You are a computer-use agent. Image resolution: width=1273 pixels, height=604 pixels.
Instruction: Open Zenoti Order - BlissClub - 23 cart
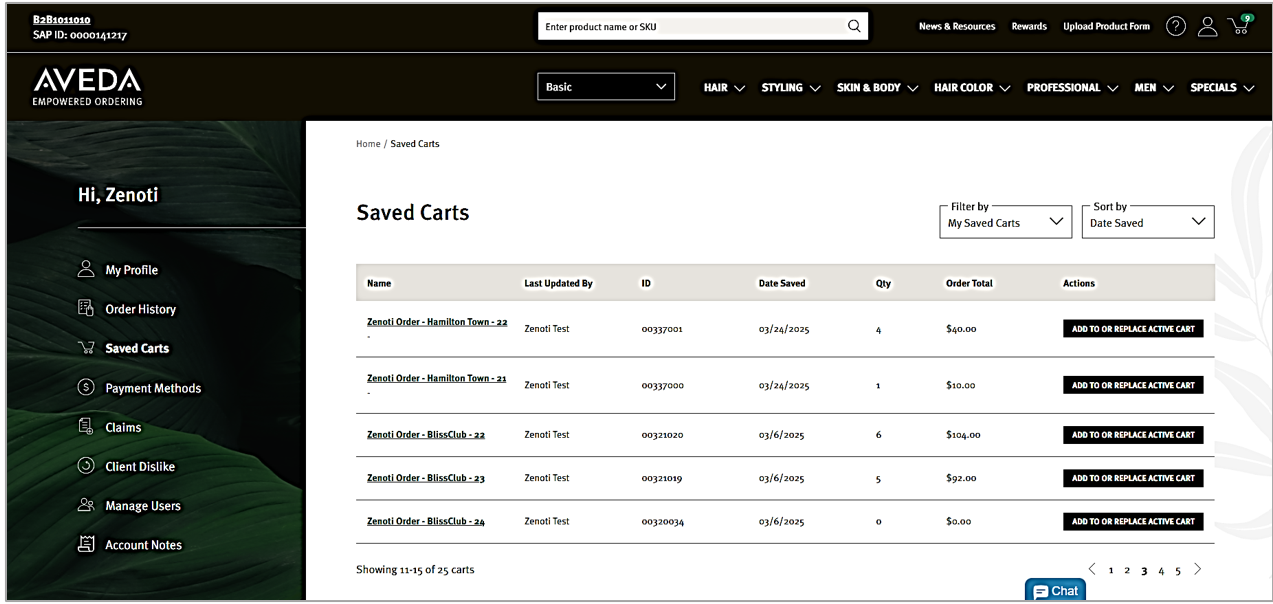[426, 478]
